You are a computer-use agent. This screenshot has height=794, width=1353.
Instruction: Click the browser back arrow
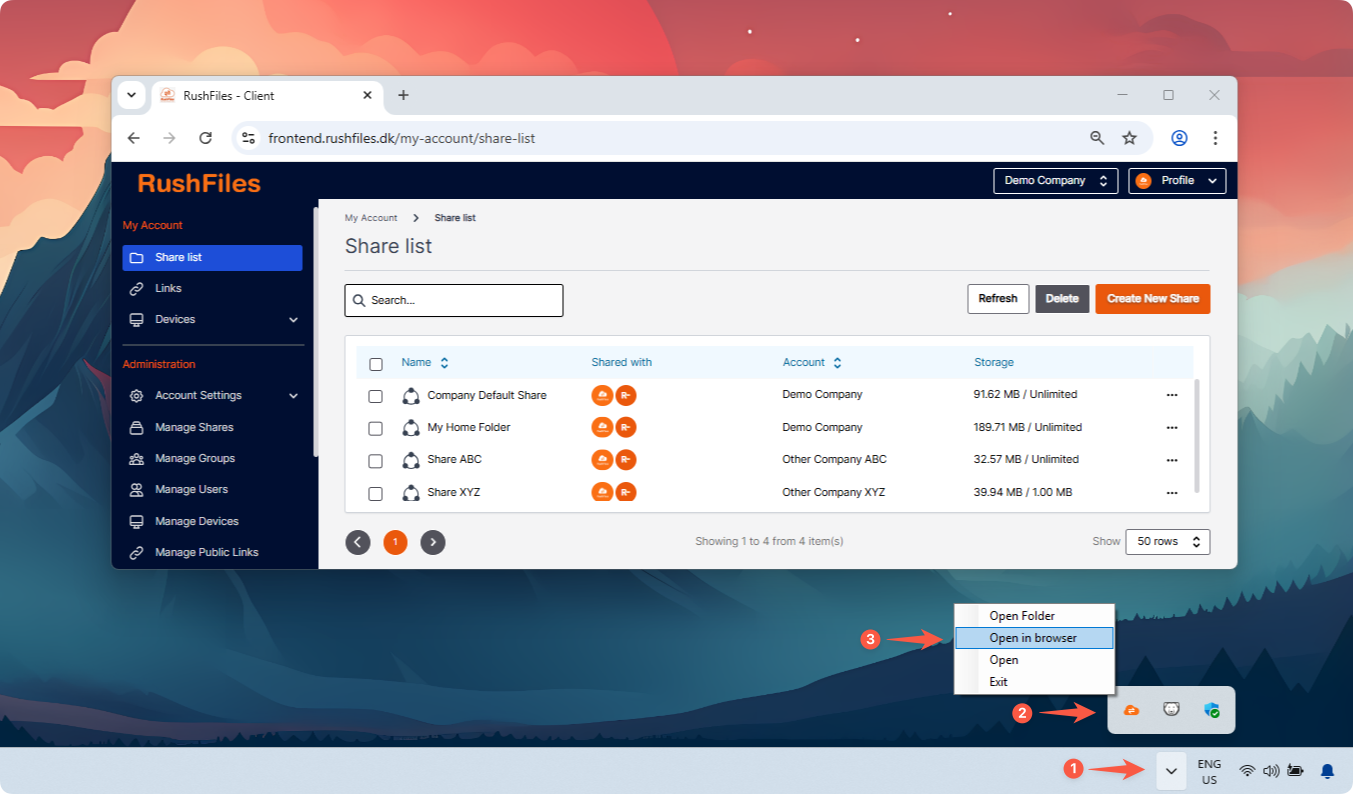pyautogui.click(x=134, y=138)
